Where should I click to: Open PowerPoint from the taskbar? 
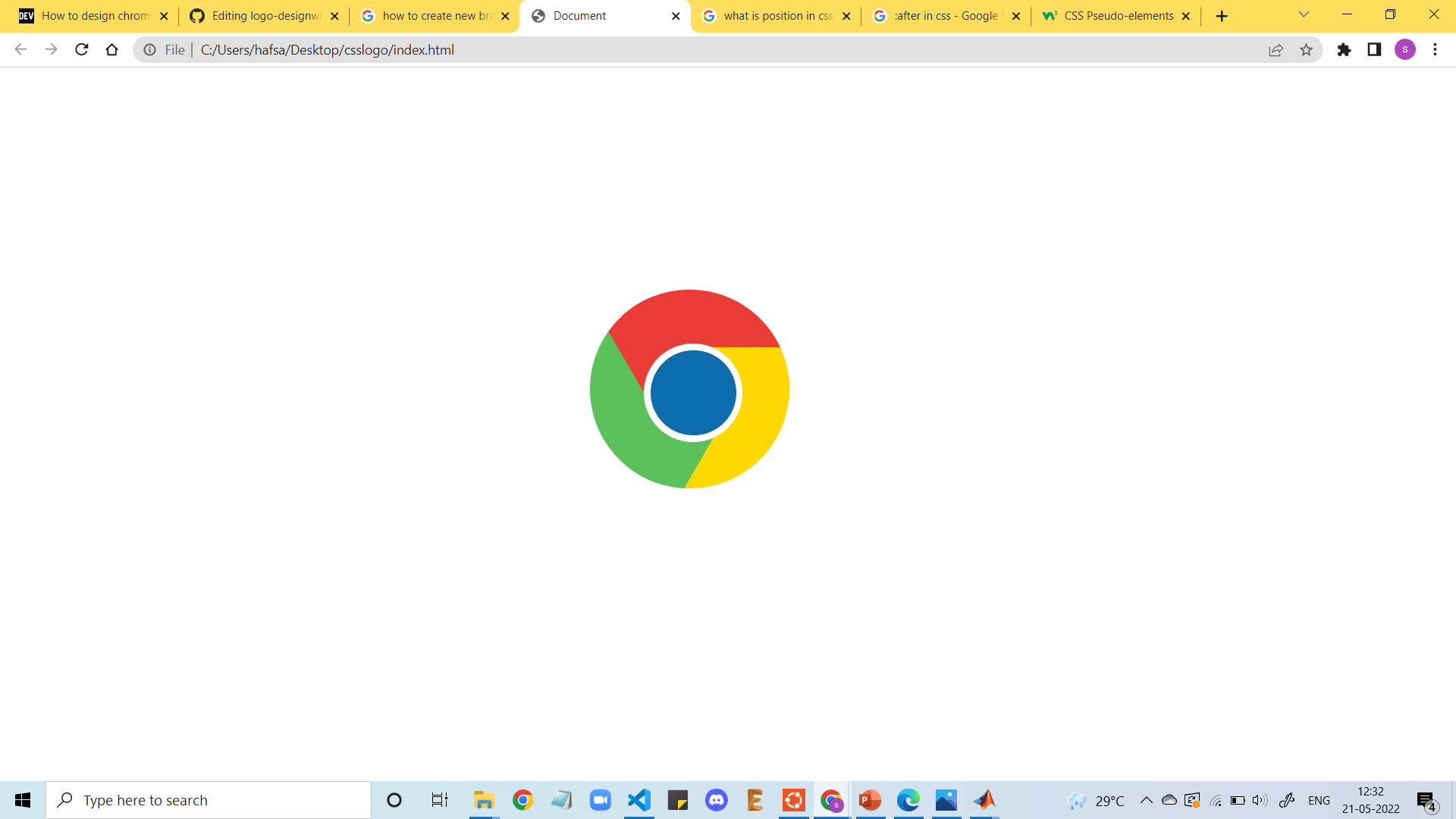870,799
